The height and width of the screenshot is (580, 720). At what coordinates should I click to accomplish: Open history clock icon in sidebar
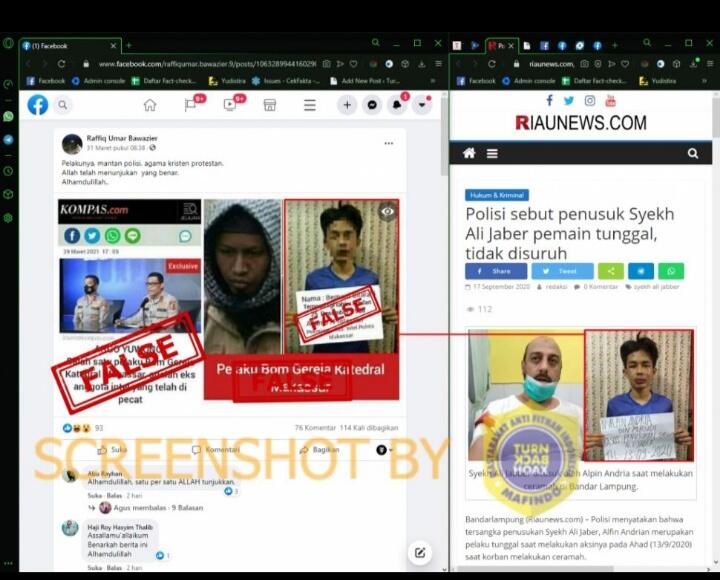click(x=8, y=171)
